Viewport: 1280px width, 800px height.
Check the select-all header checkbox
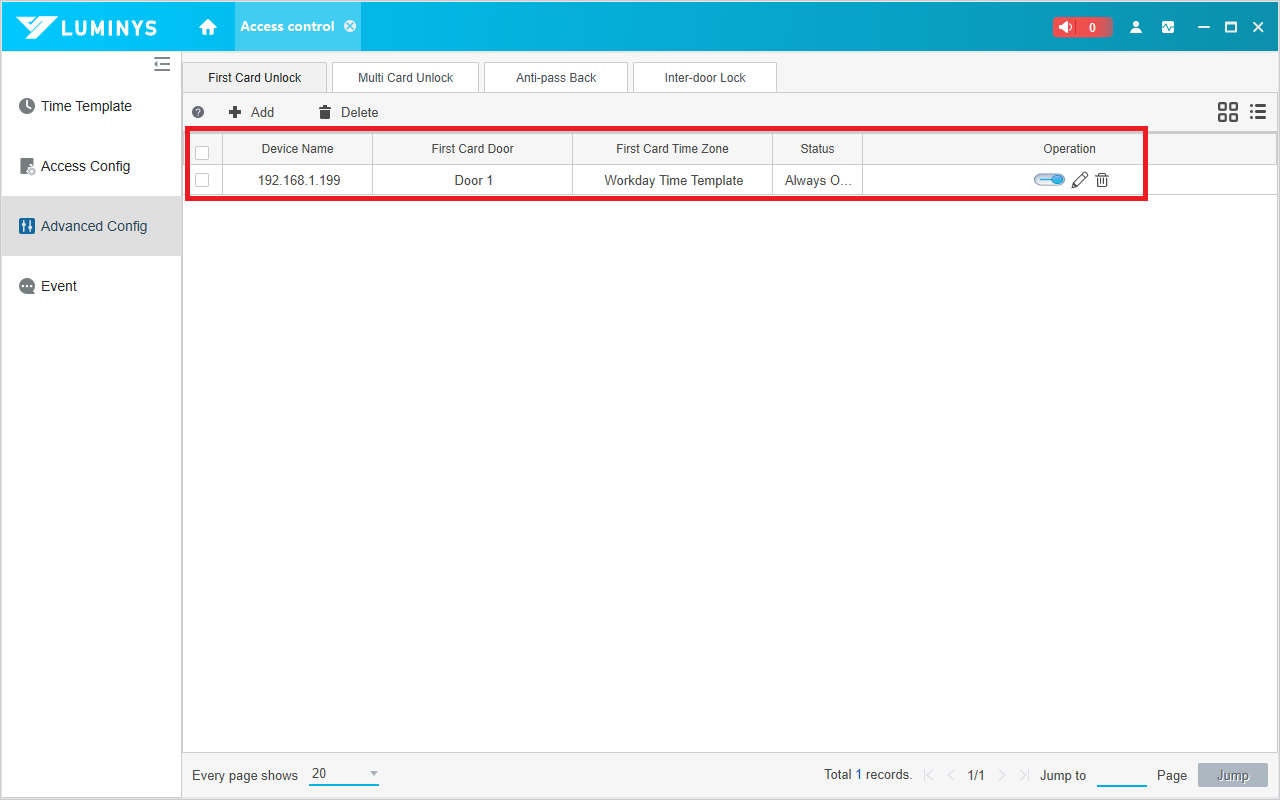[x=202, y=152]
